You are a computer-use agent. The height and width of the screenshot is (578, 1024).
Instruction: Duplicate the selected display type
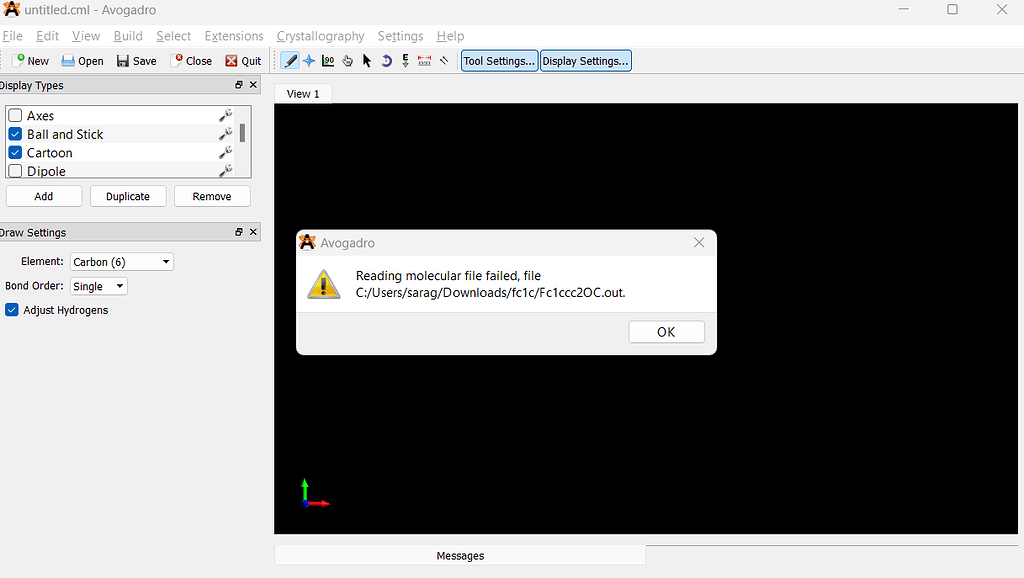pos(128,196)
